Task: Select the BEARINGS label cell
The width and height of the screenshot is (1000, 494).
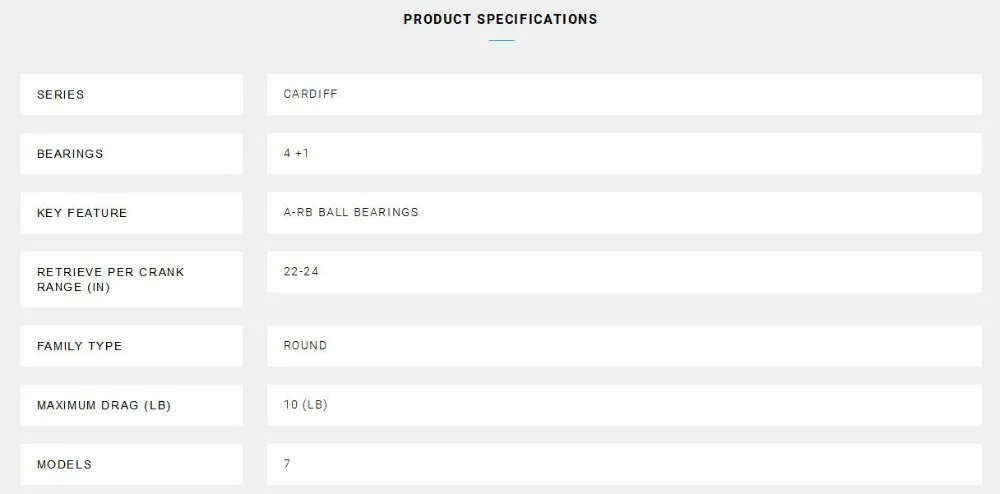Action: (131, 154)
